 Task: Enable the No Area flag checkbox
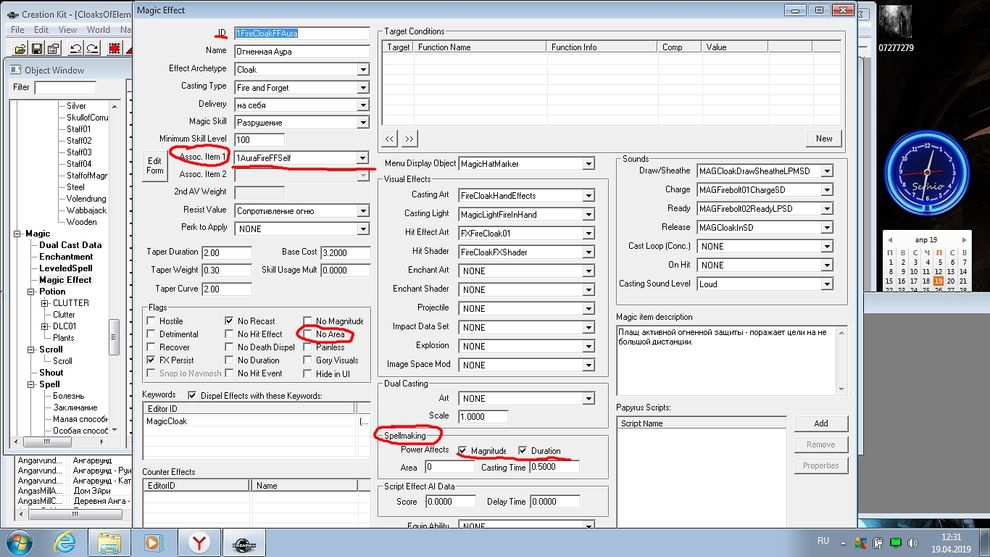(309, 334)
